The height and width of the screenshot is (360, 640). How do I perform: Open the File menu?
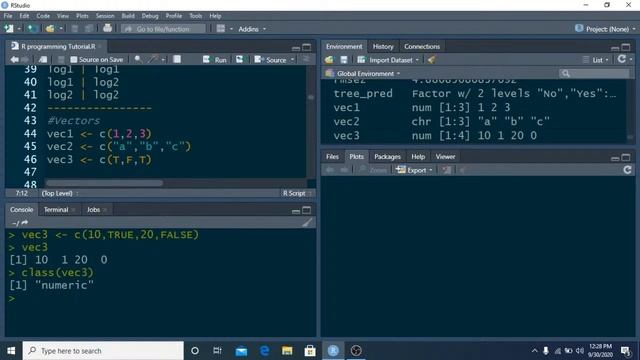point(8,16)
